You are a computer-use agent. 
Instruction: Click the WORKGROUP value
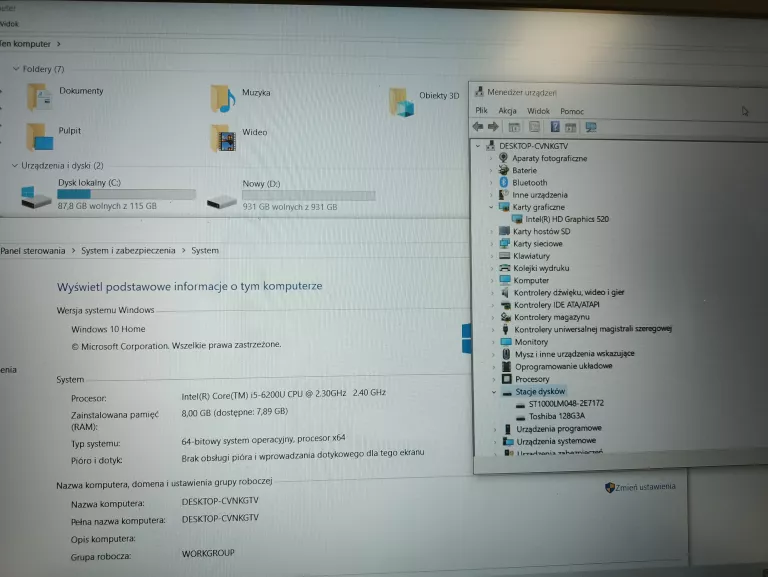208,553
